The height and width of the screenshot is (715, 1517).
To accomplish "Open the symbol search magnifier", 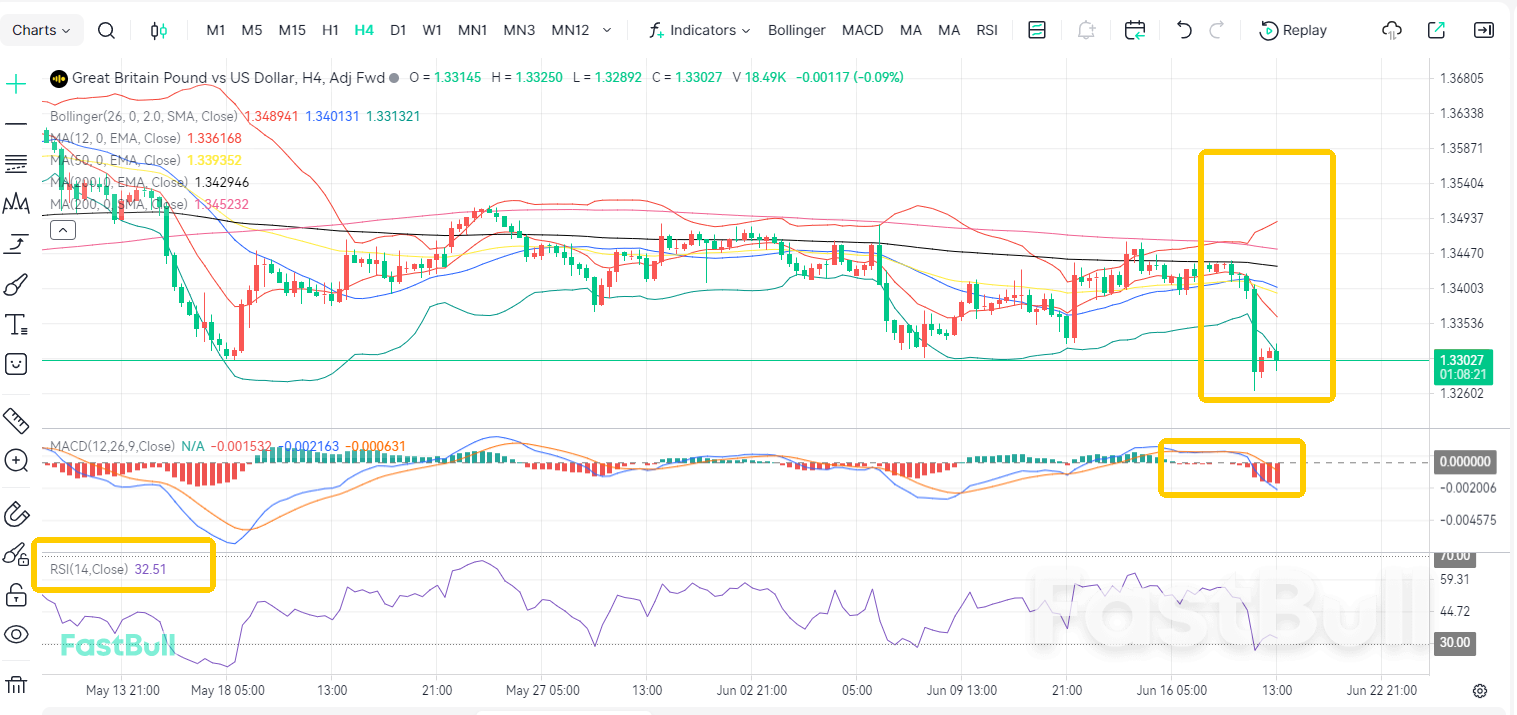I will (x=106, y=30).
